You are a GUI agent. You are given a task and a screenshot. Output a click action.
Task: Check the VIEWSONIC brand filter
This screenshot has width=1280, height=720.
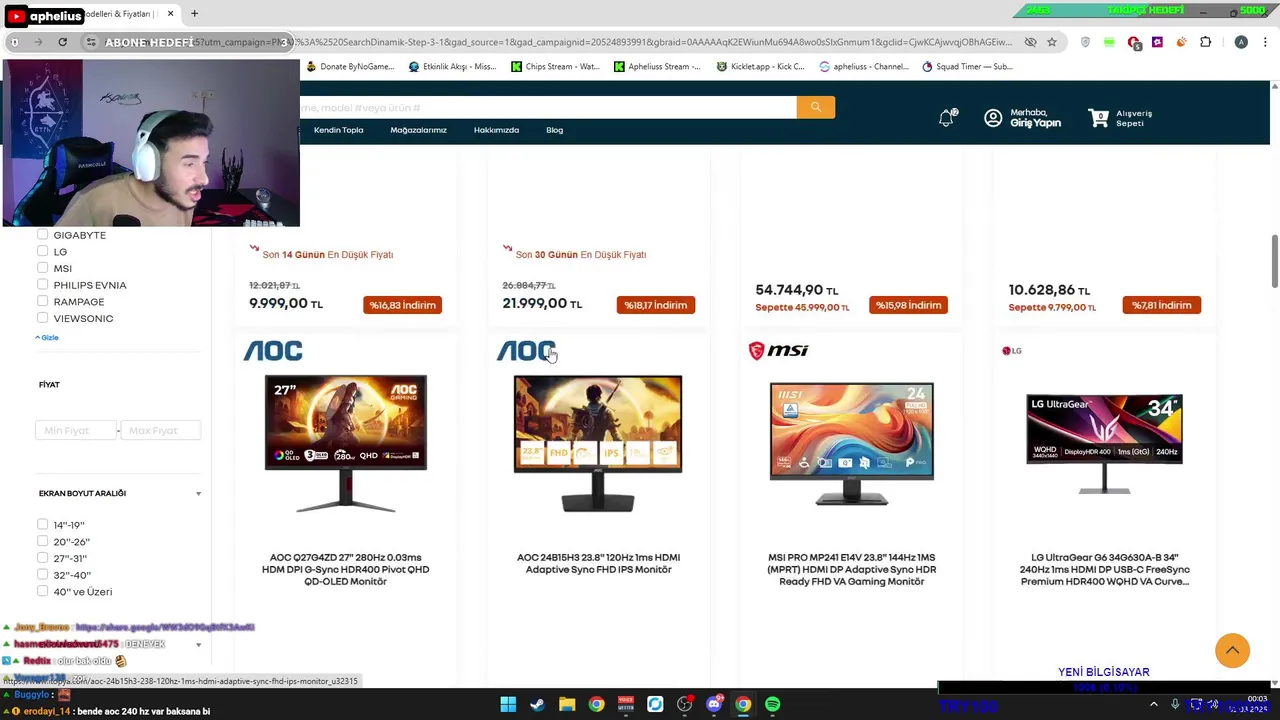[42, 318]
